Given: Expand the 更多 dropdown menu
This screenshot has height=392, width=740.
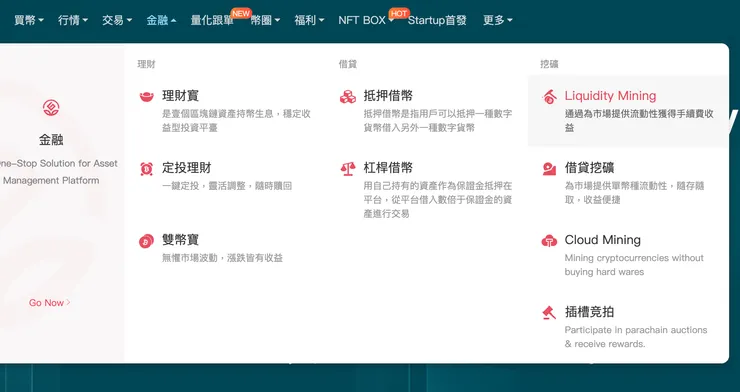Looking at the screenshot, I should 497,20.
